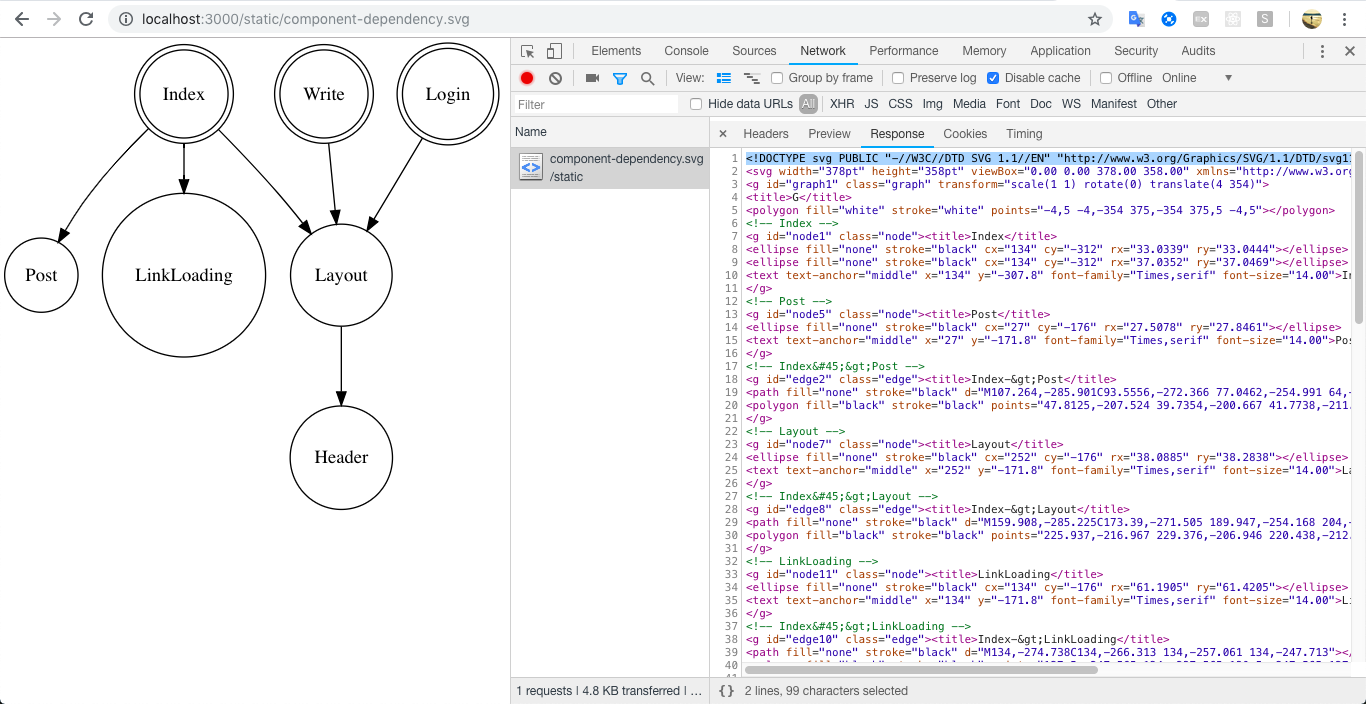Enable the Preserve log checkbox

(898, 78)
